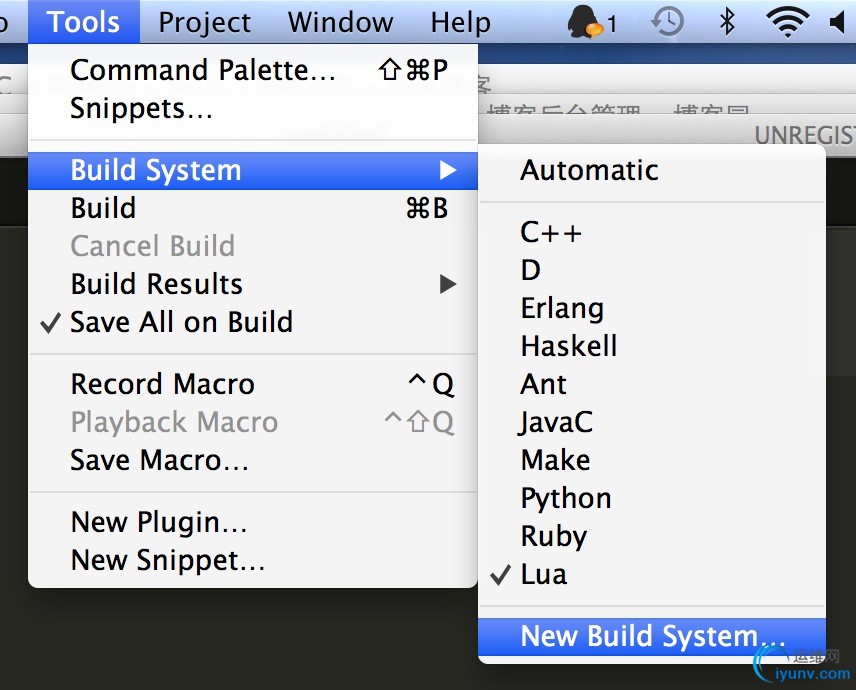Open Command Palette… from Tools menu
The image size is (856, 690).
(x=203, y=70)
